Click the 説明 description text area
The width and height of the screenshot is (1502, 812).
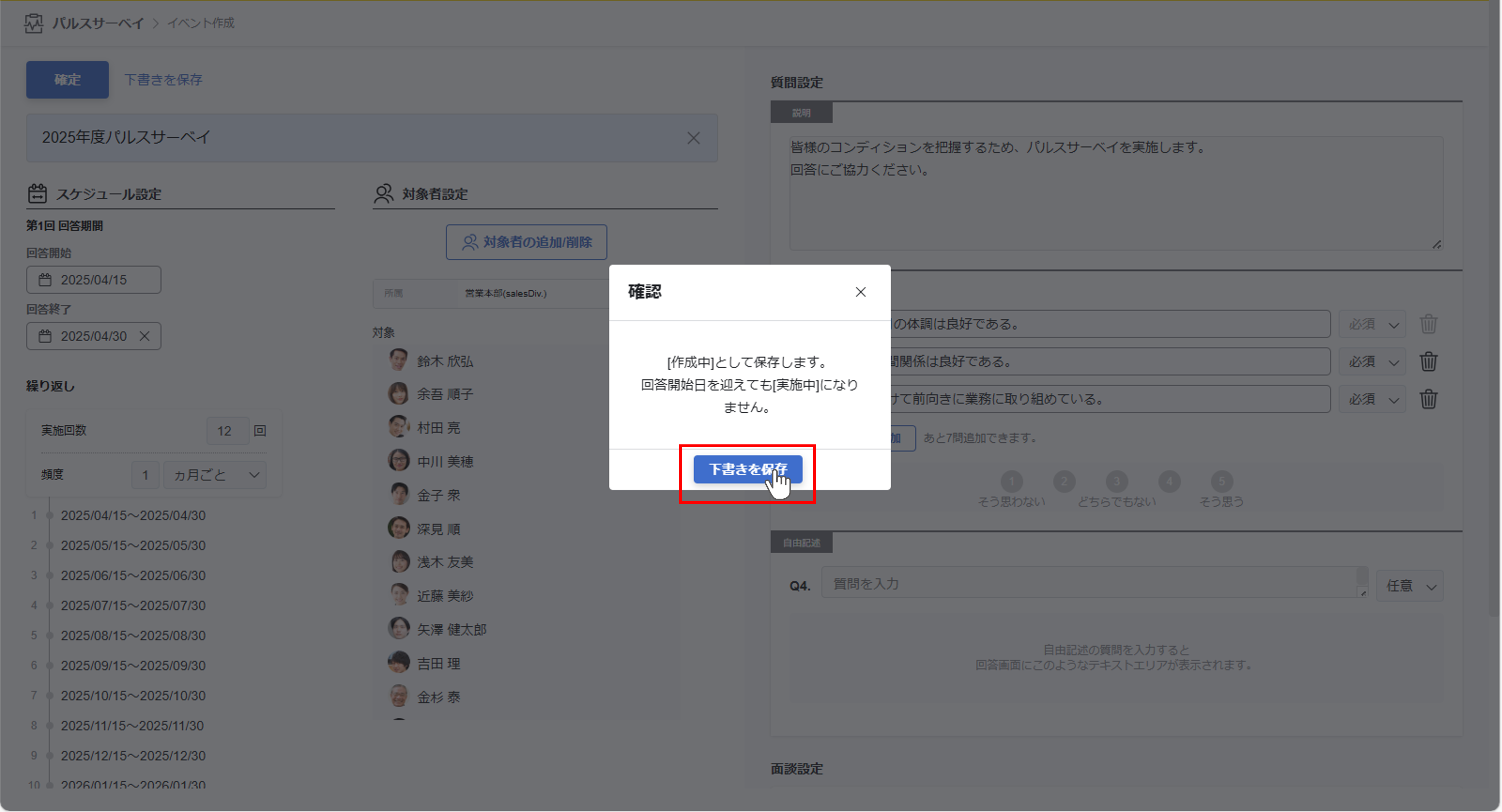click(x=1116, y=194)
